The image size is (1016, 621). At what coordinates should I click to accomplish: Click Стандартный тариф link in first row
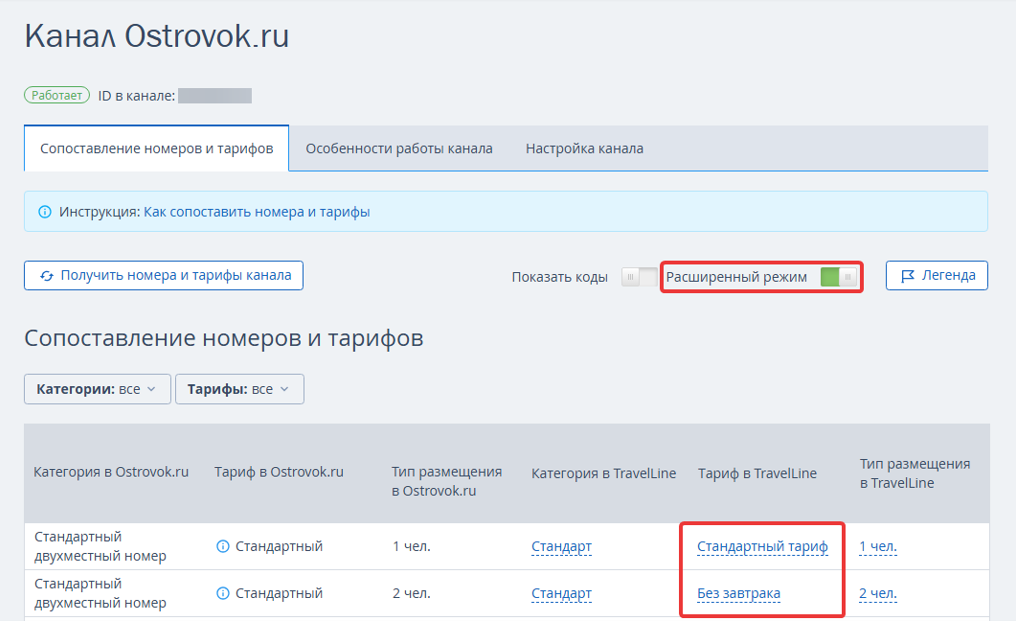coord(762,547)
